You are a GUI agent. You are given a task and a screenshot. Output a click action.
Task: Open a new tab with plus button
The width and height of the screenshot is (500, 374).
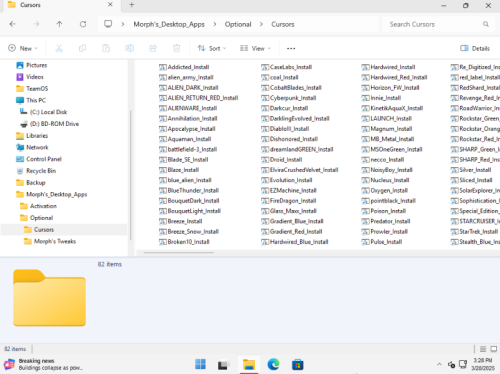(132, 5)
